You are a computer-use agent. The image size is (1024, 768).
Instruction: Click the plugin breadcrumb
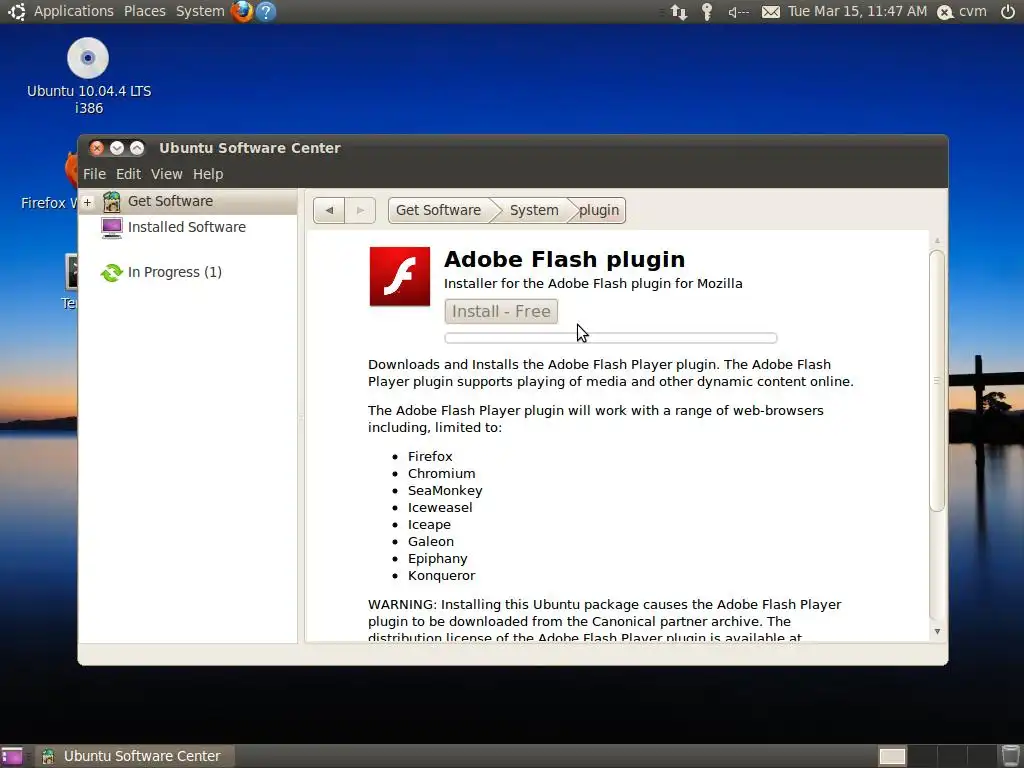[599, 210]
